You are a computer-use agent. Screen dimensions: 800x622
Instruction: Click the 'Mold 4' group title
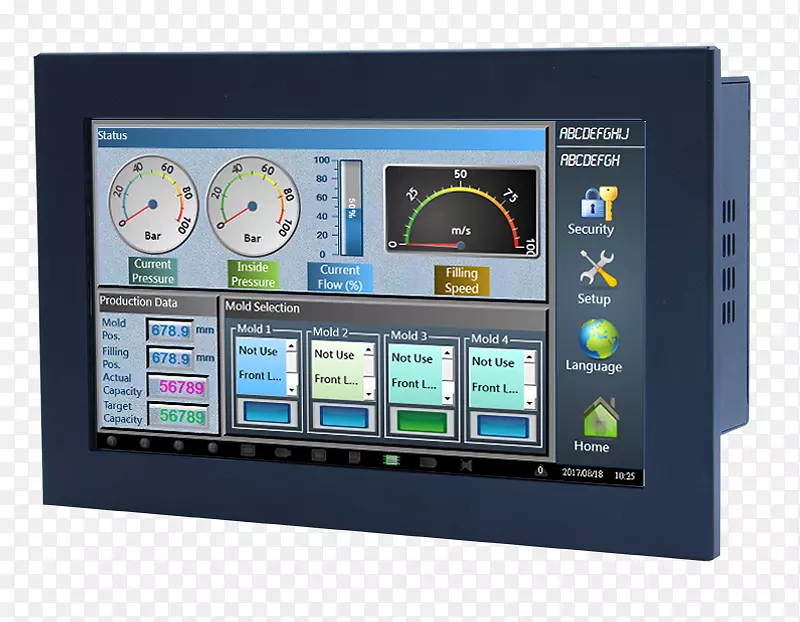[490, 339]
